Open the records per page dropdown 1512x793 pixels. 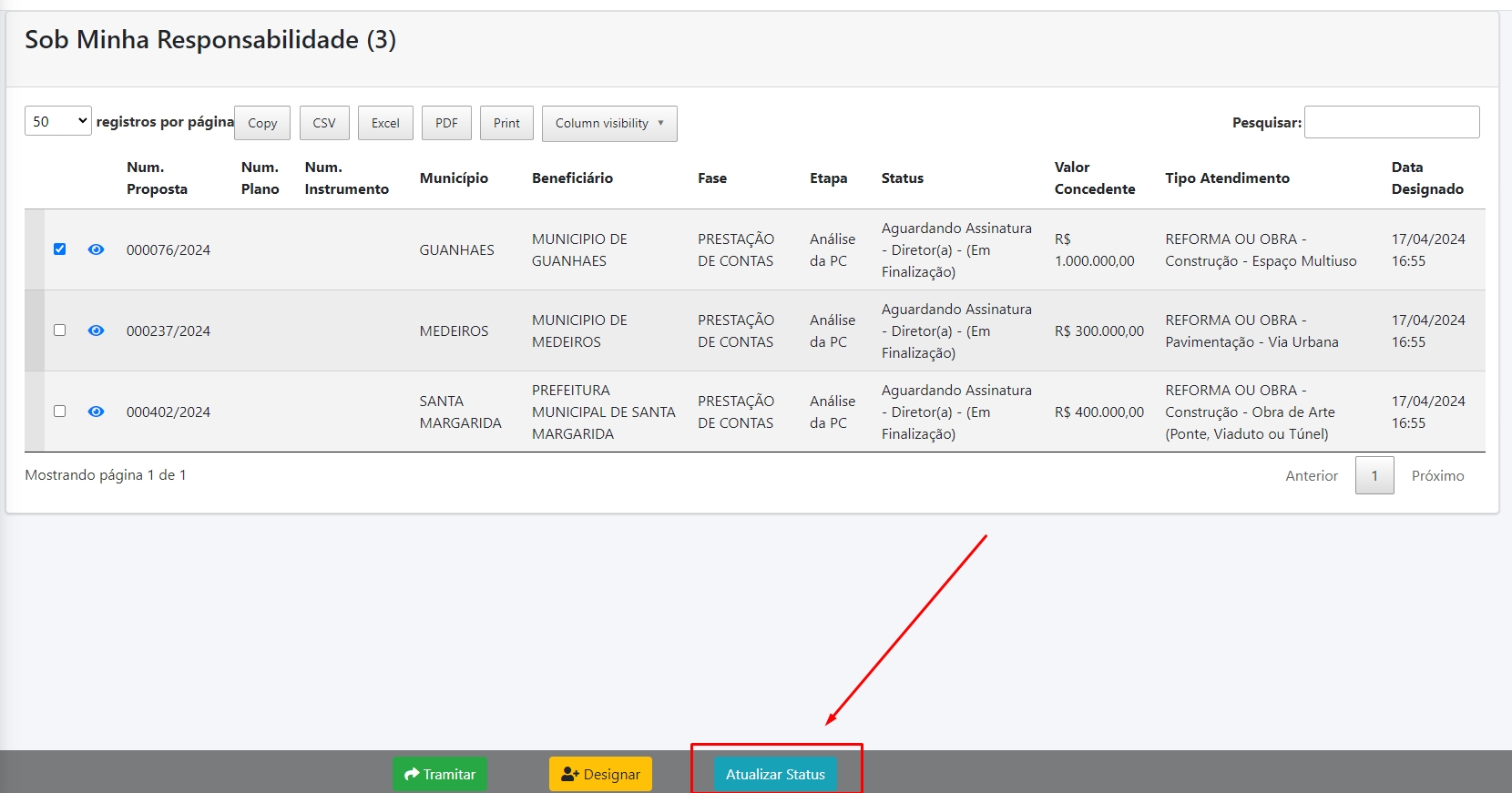pyautogui.click(x=57, y=121)
